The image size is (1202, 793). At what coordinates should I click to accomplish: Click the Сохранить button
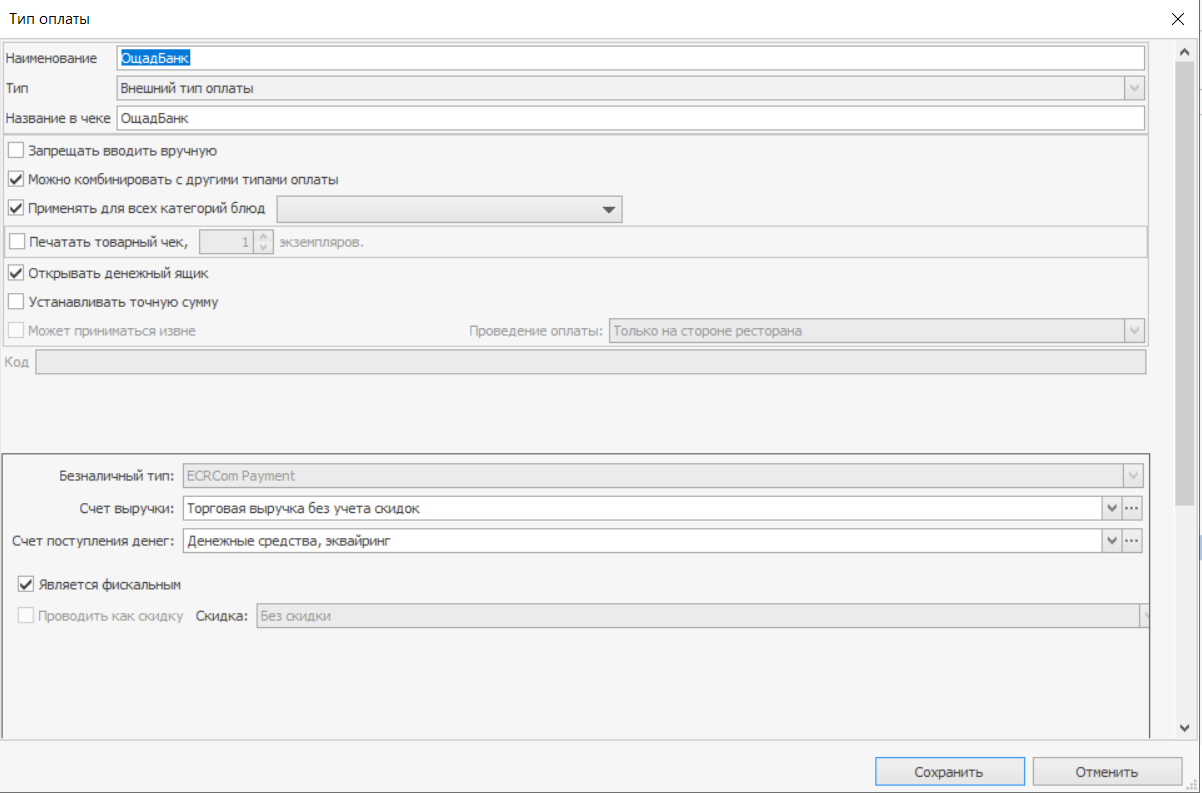(x=949, y=772)
